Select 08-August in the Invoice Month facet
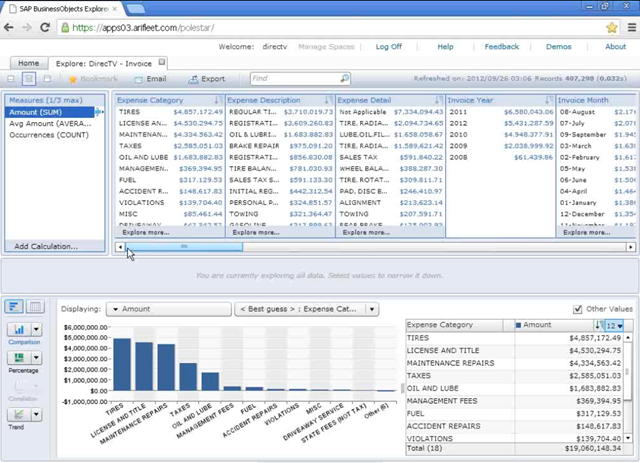This screenshot has width=640, height=463. click(x=597, y=112)
